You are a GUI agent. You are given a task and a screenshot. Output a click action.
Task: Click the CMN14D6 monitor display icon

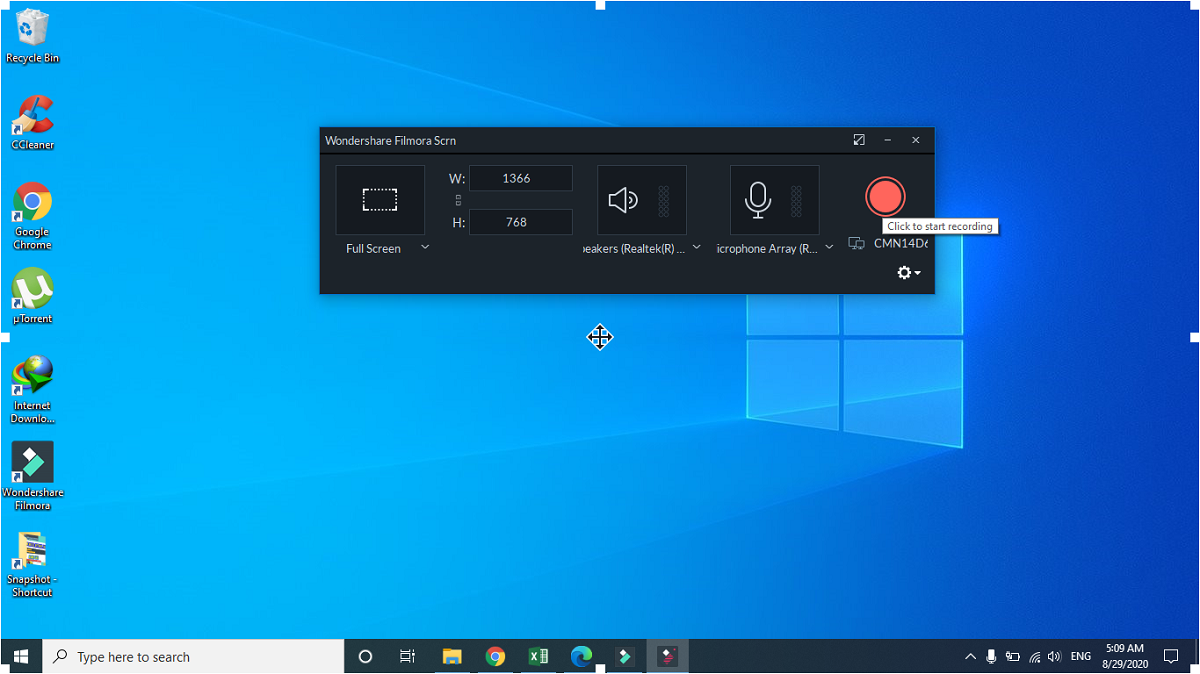(856, 243)
